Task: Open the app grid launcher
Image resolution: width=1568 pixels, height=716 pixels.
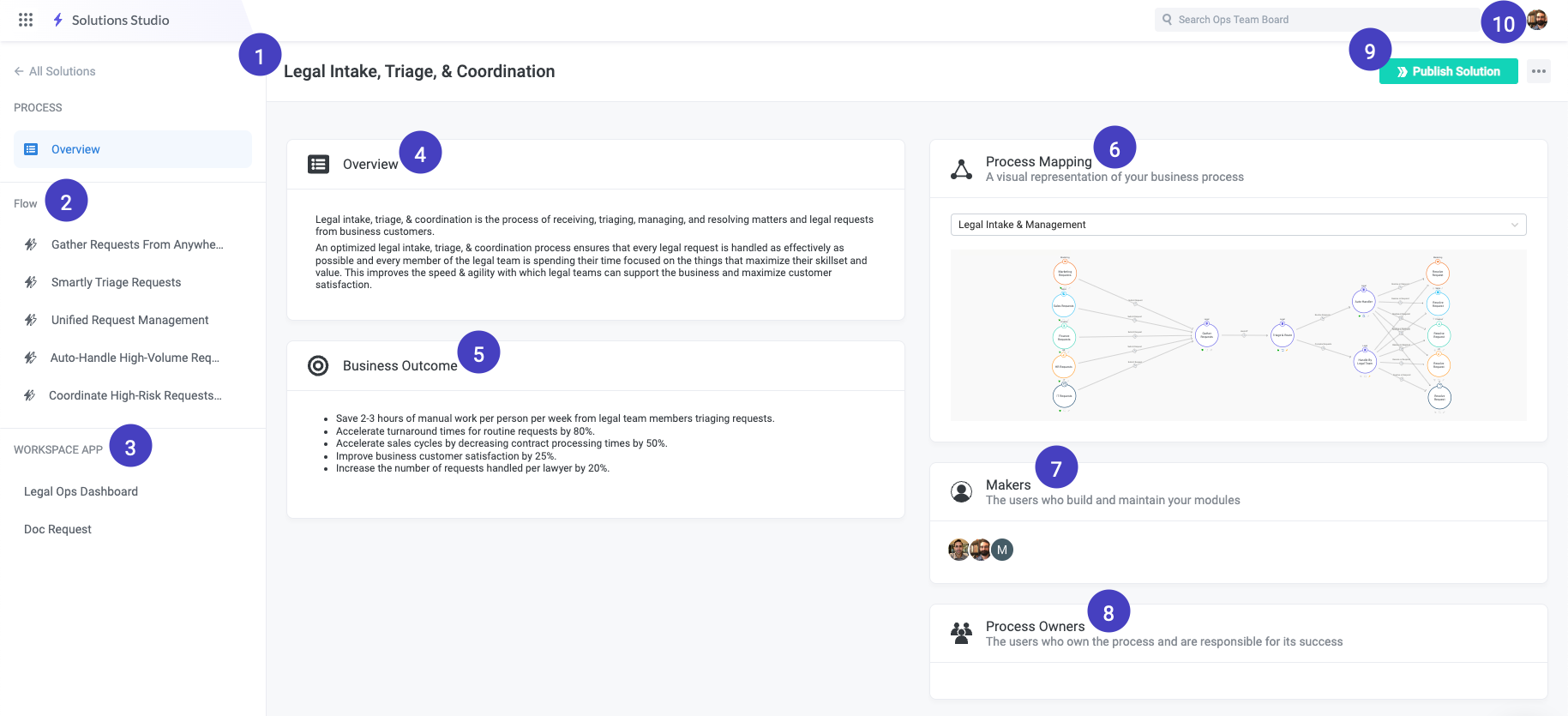Action: coord(25,20)
